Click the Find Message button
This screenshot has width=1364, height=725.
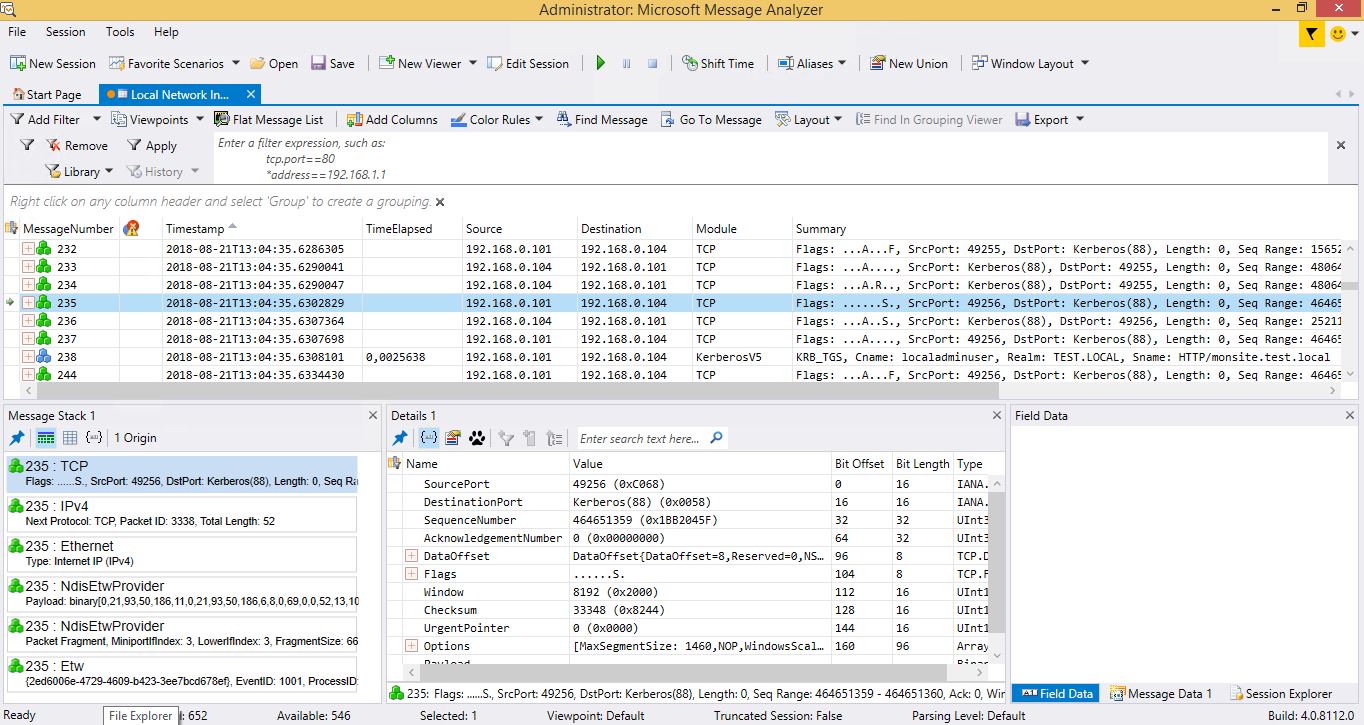tap(602, 119)
